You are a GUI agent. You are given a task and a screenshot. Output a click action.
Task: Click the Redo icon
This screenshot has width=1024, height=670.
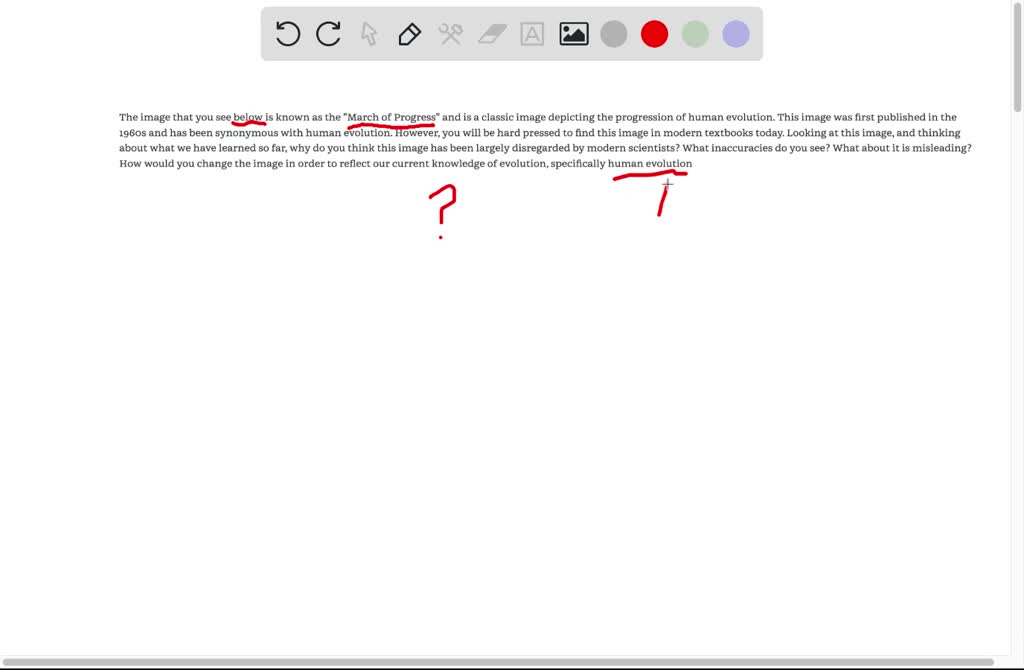pos(327,34)
